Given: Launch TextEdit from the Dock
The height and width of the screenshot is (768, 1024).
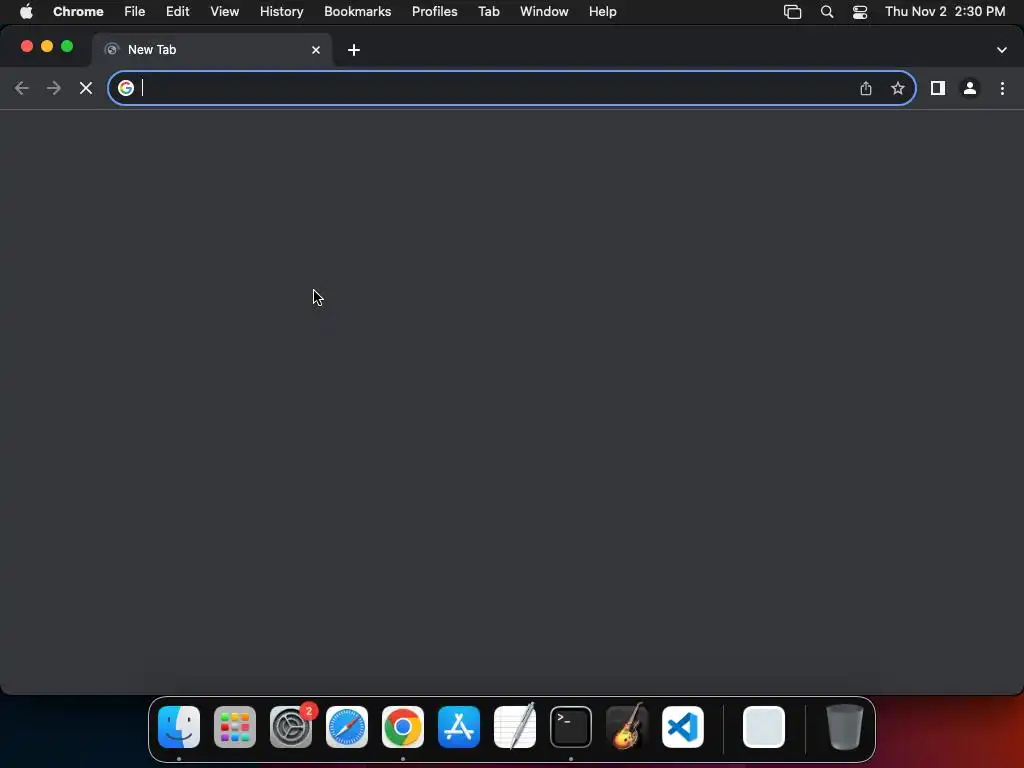Looking at the screenshot, I should click(x=515, y=727).
